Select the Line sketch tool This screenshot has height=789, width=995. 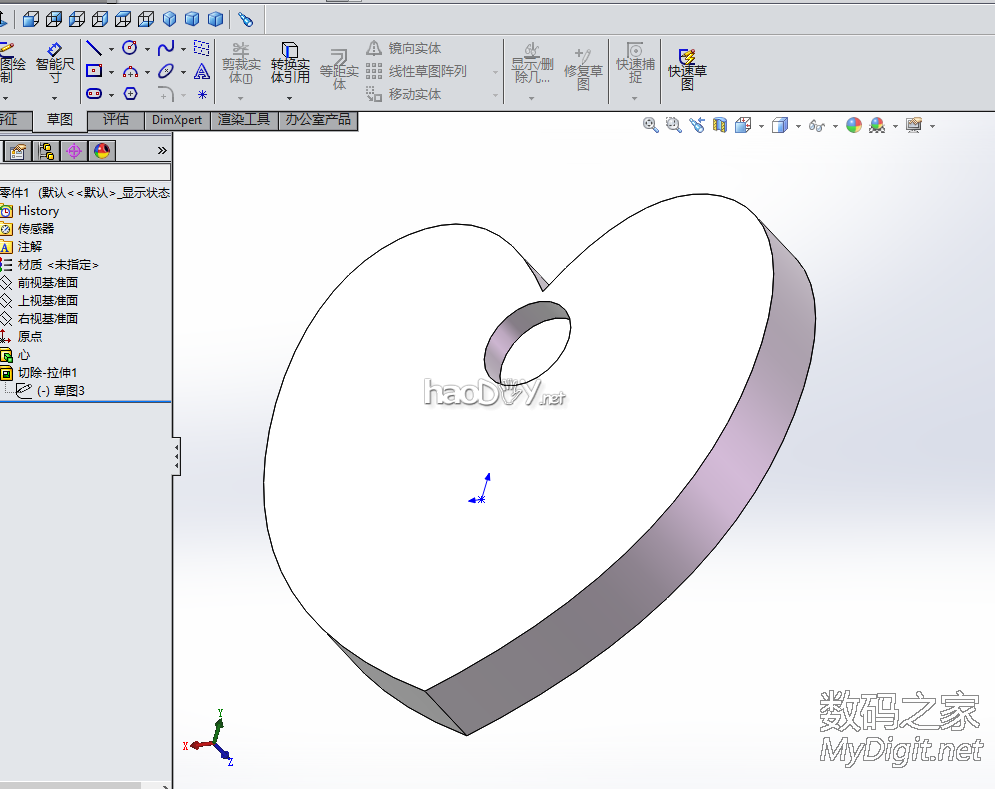(x=94, y=48)
